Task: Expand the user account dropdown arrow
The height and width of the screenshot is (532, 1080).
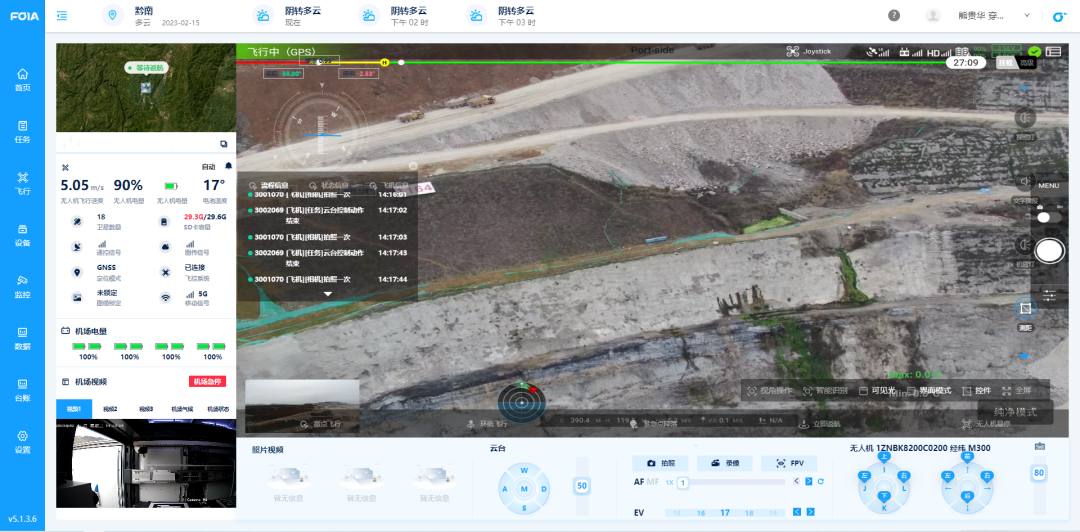Action: (x=1027, y=16)
